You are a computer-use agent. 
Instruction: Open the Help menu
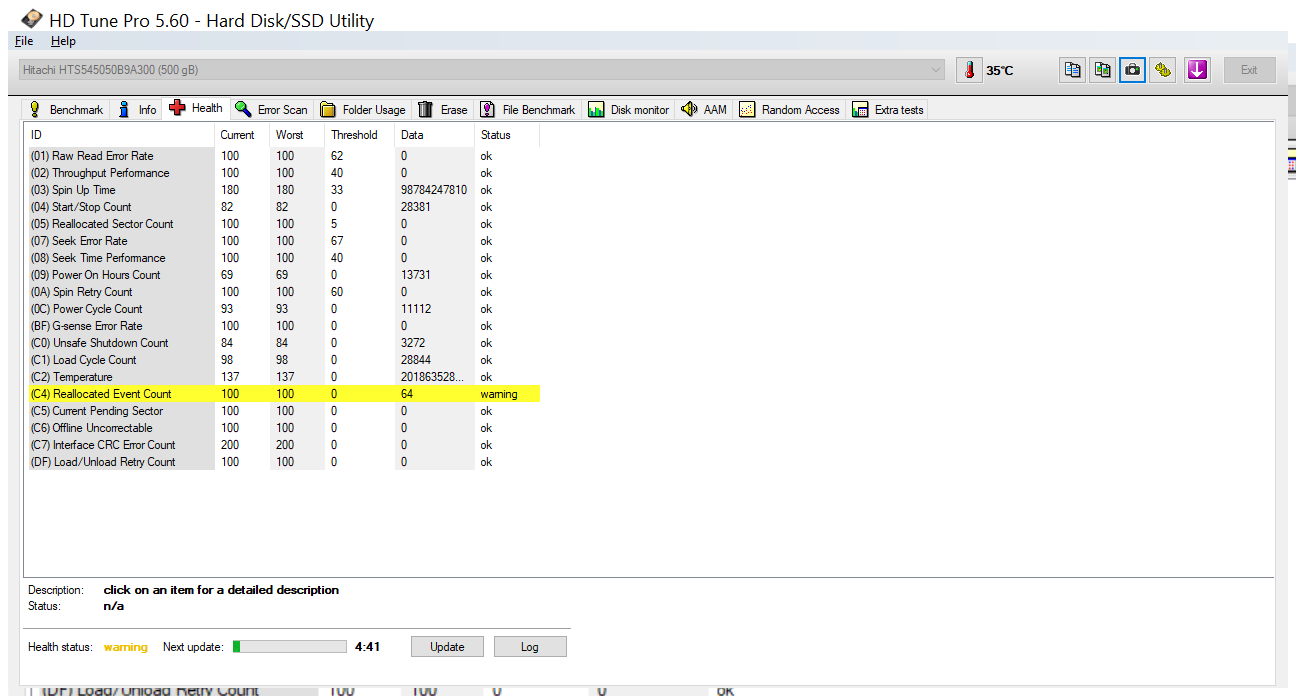point(63,41)
